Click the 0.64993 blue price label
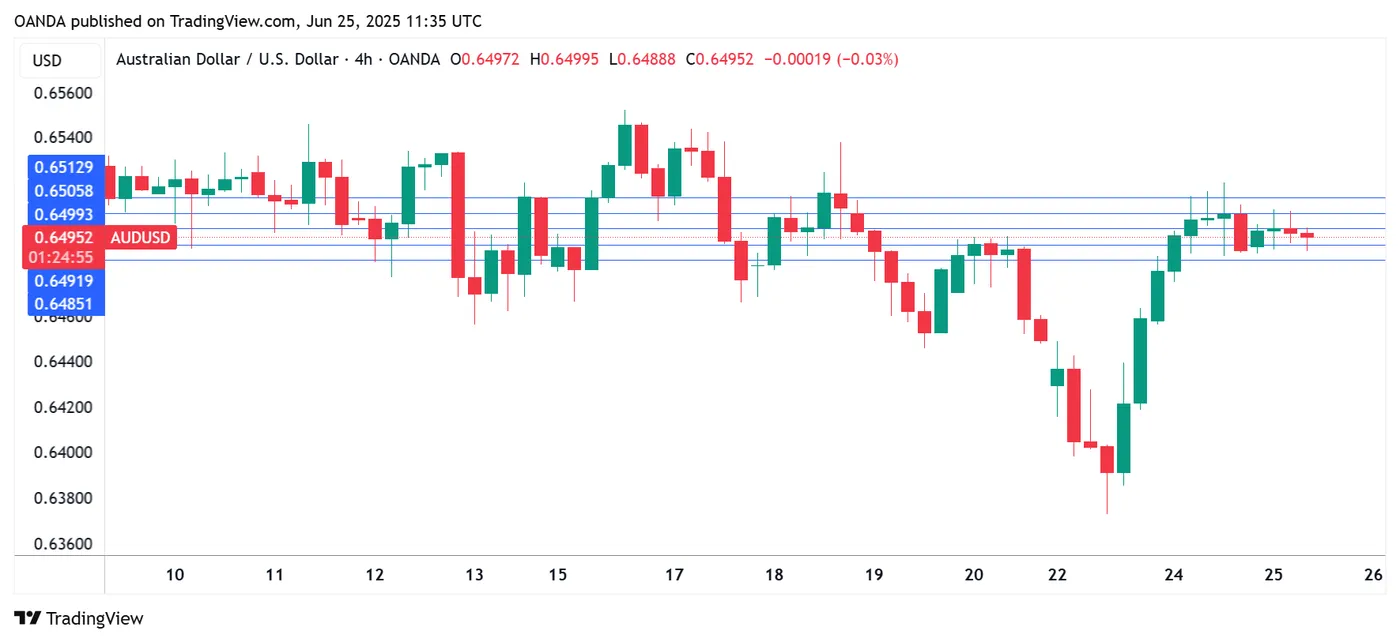This screenshot has width=1400, height=642. pos(64,214)
